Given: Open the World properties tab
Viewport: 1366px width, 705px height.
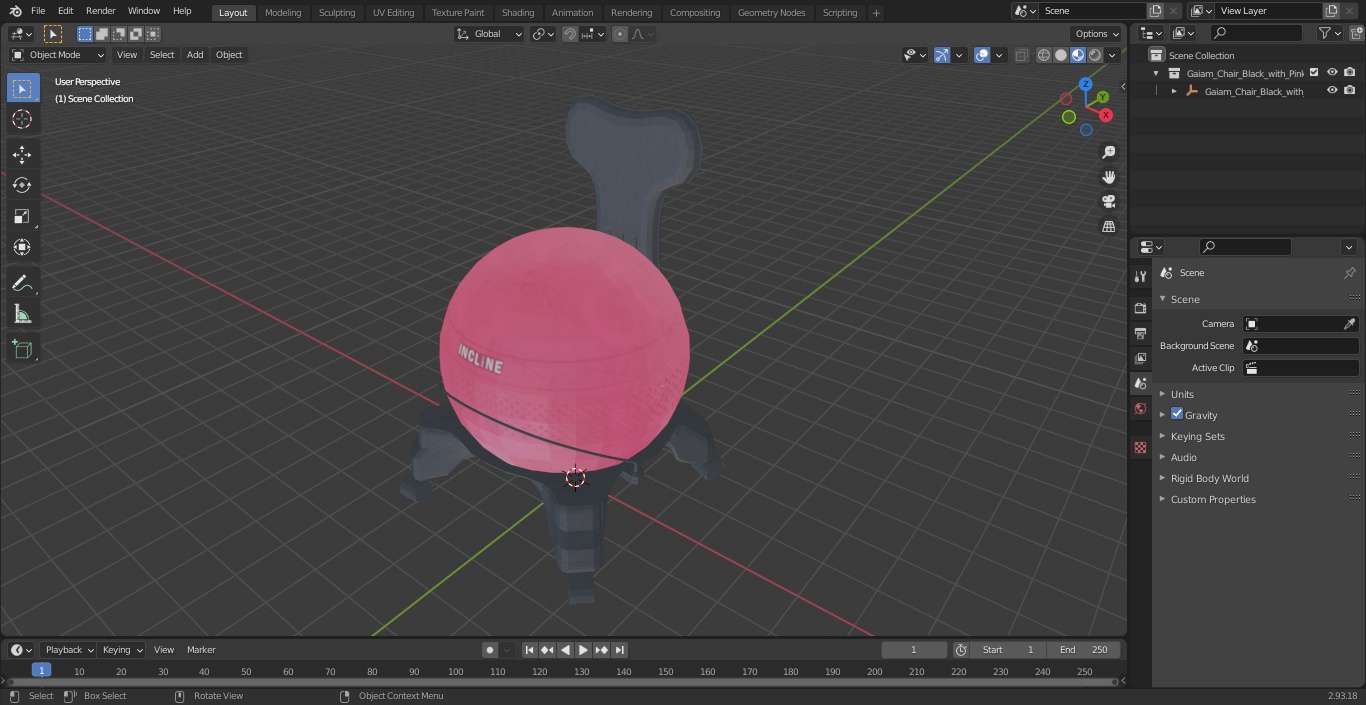Looking at the screenshot, I should click(x=1140, y=409).
